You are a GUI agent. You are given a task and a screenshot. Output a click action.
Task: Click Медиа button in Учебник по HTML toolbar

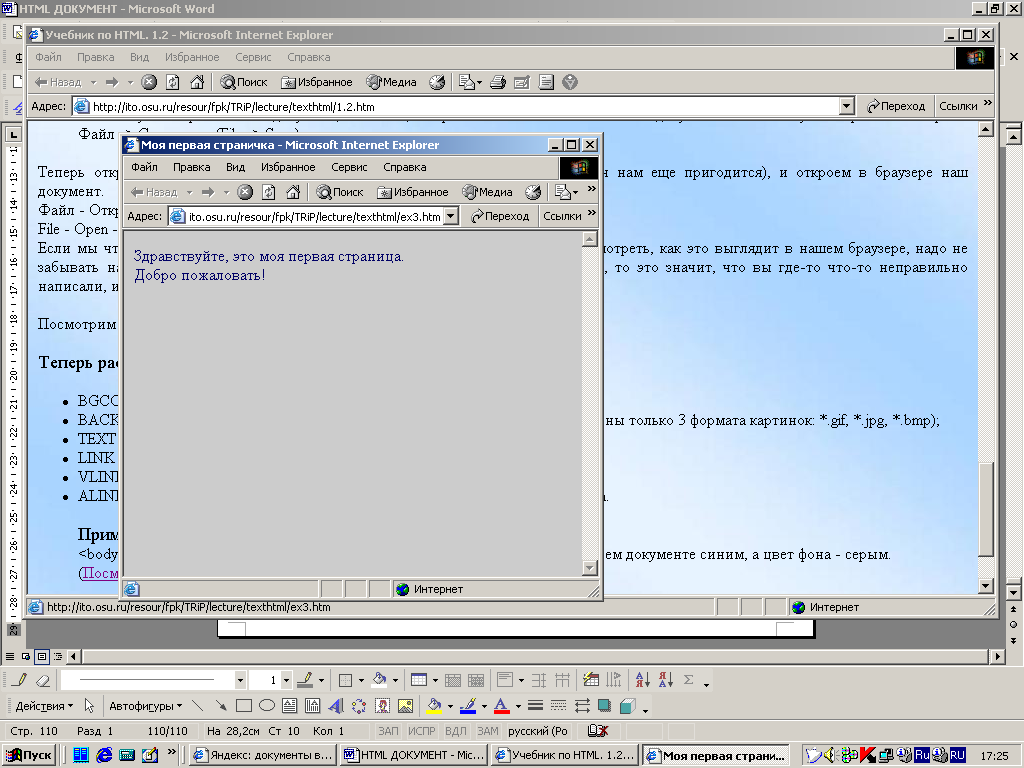pos(391,82)
